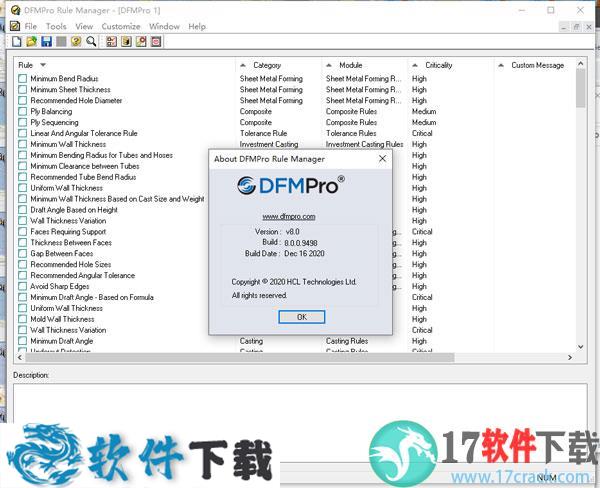Check the Minimum Sheet Thickness rule
This screenshot has height=488, width=600.
[x=23, y=90]
